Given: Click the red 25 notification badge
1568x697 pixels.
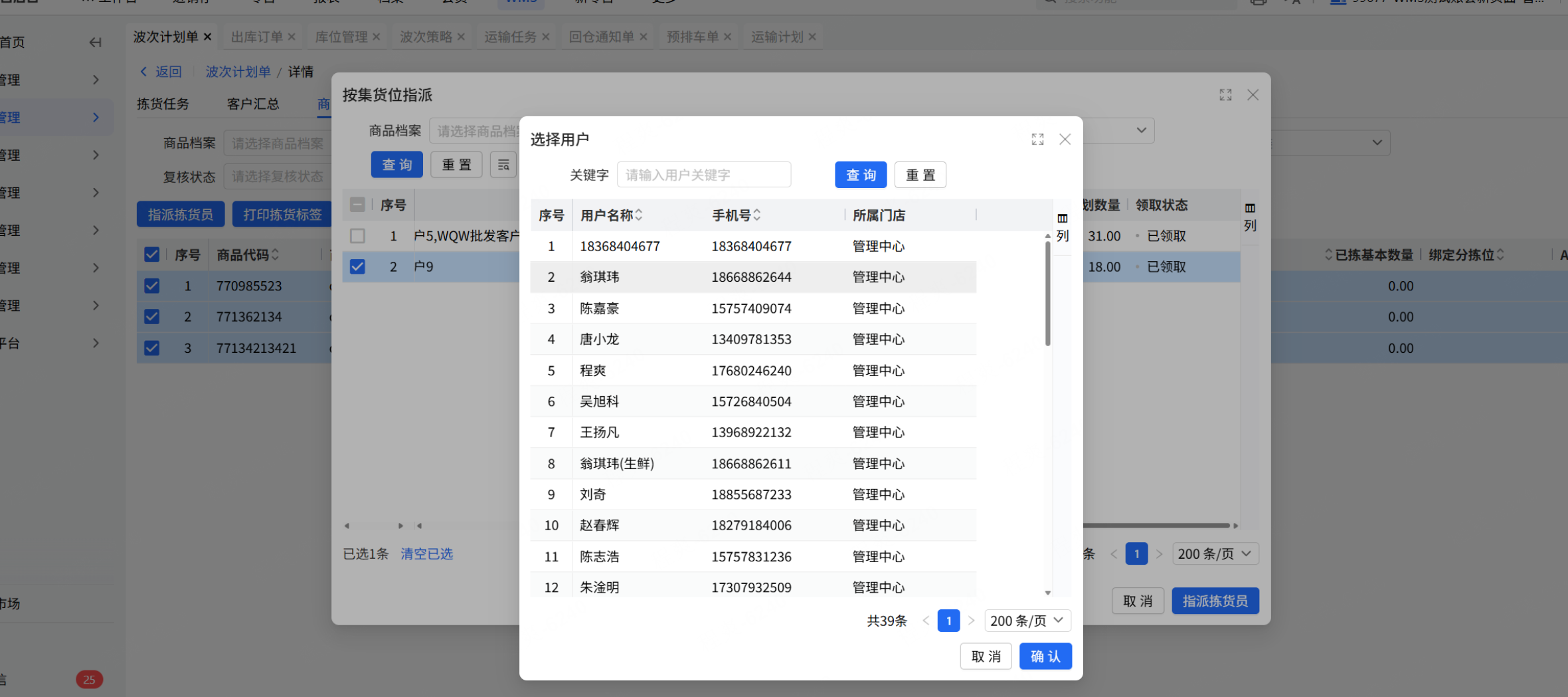Looking at the screenshot, I should tap(90, 679).
